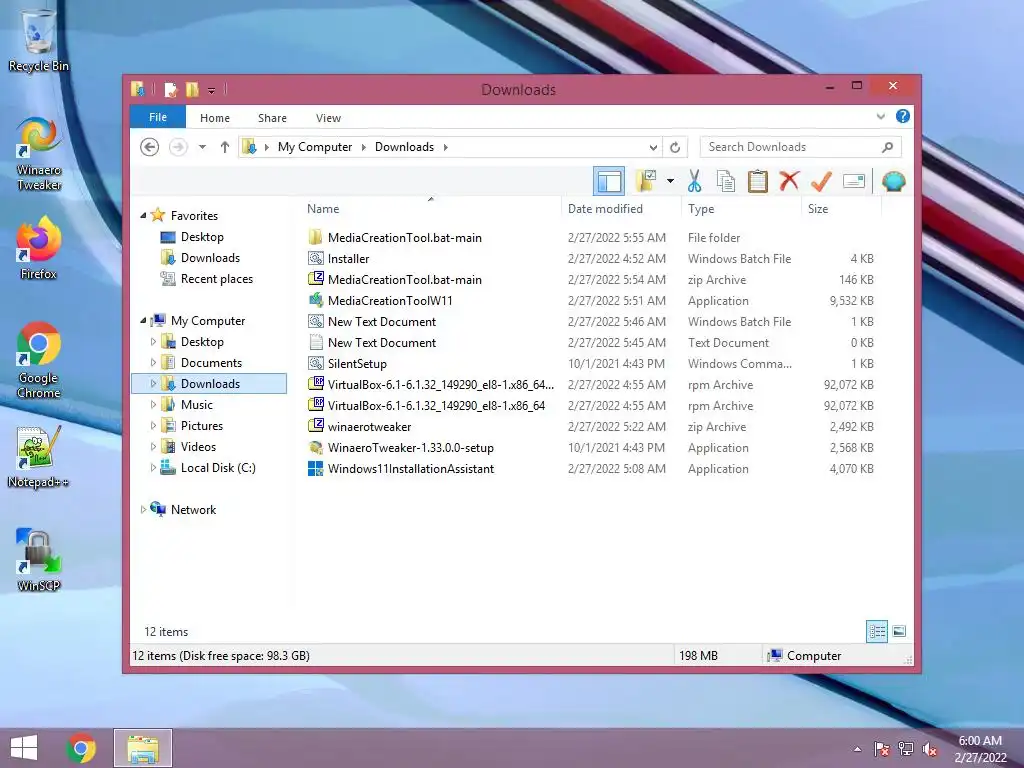The image size is (1024, 768).
Task: Click My Computer in address breadcrumb
Action: coord(315,147)
